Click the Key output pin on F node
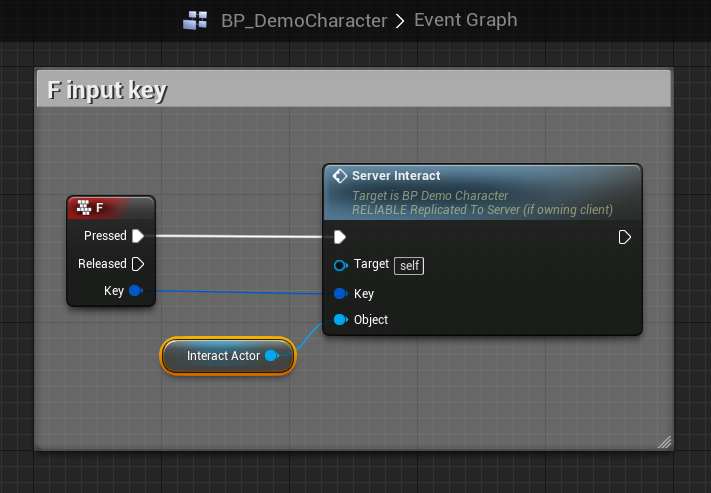Viewport: 711px width, 493px height. click(136, 291)
